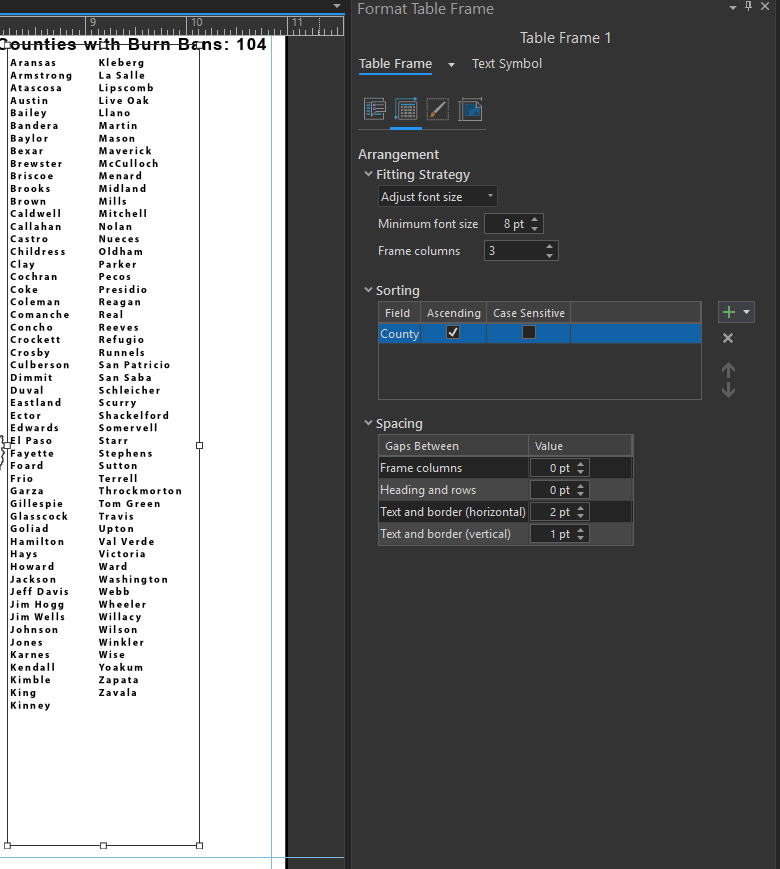
Task: Click the Counties with Burn Bans title
Action: pyautogui.click(x=133, y=44)
